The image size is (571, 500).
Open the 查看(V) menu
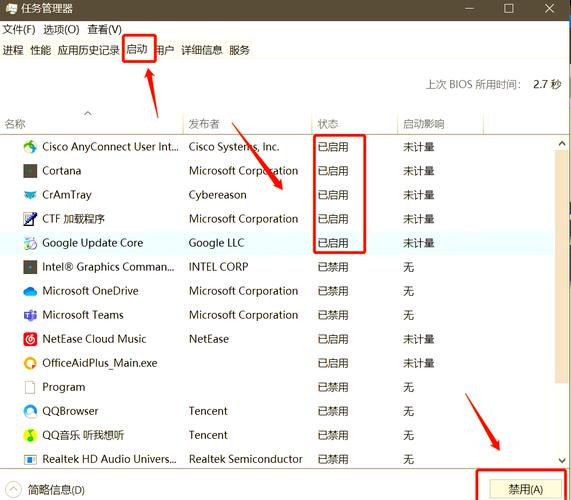coord(105,29)
